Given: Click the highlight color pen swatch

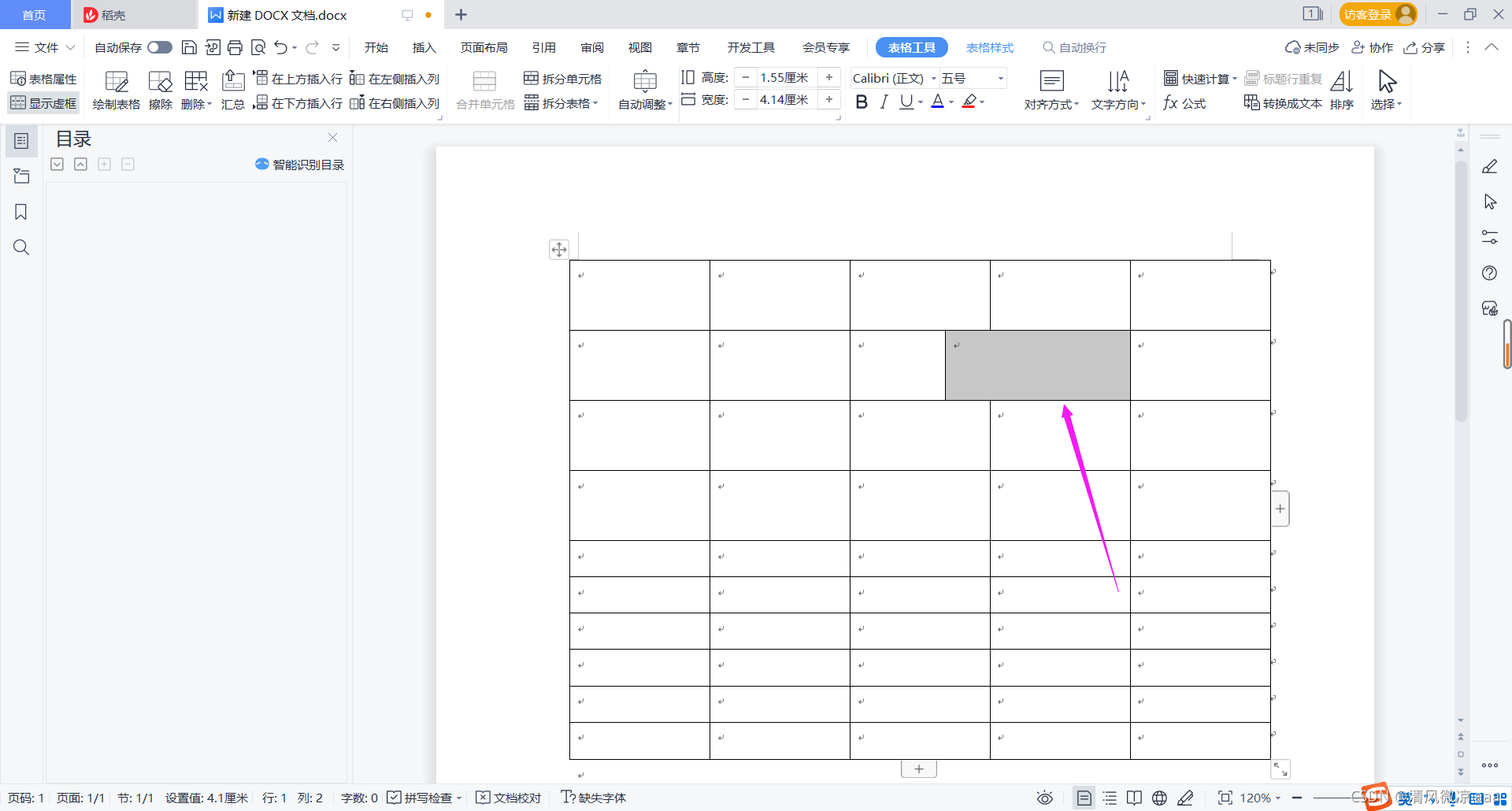Looking at the screenshot, I should (969, 102).
